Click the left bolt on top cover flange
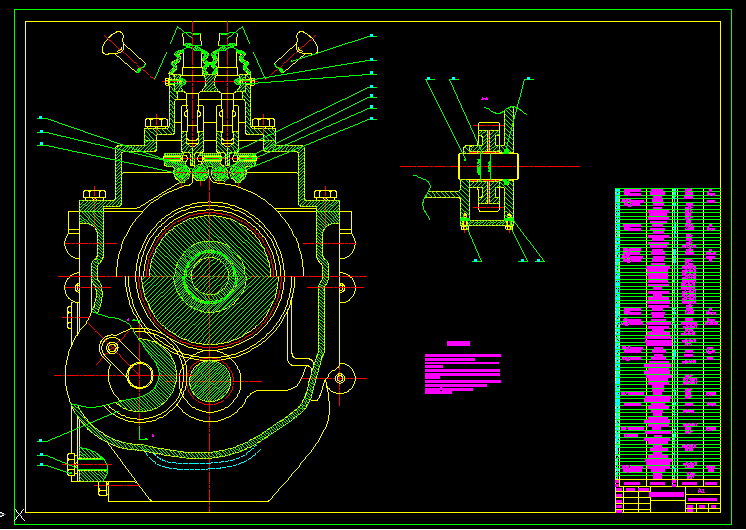The height and width of the screenshot is (530, 746). [x=156, y=123]
